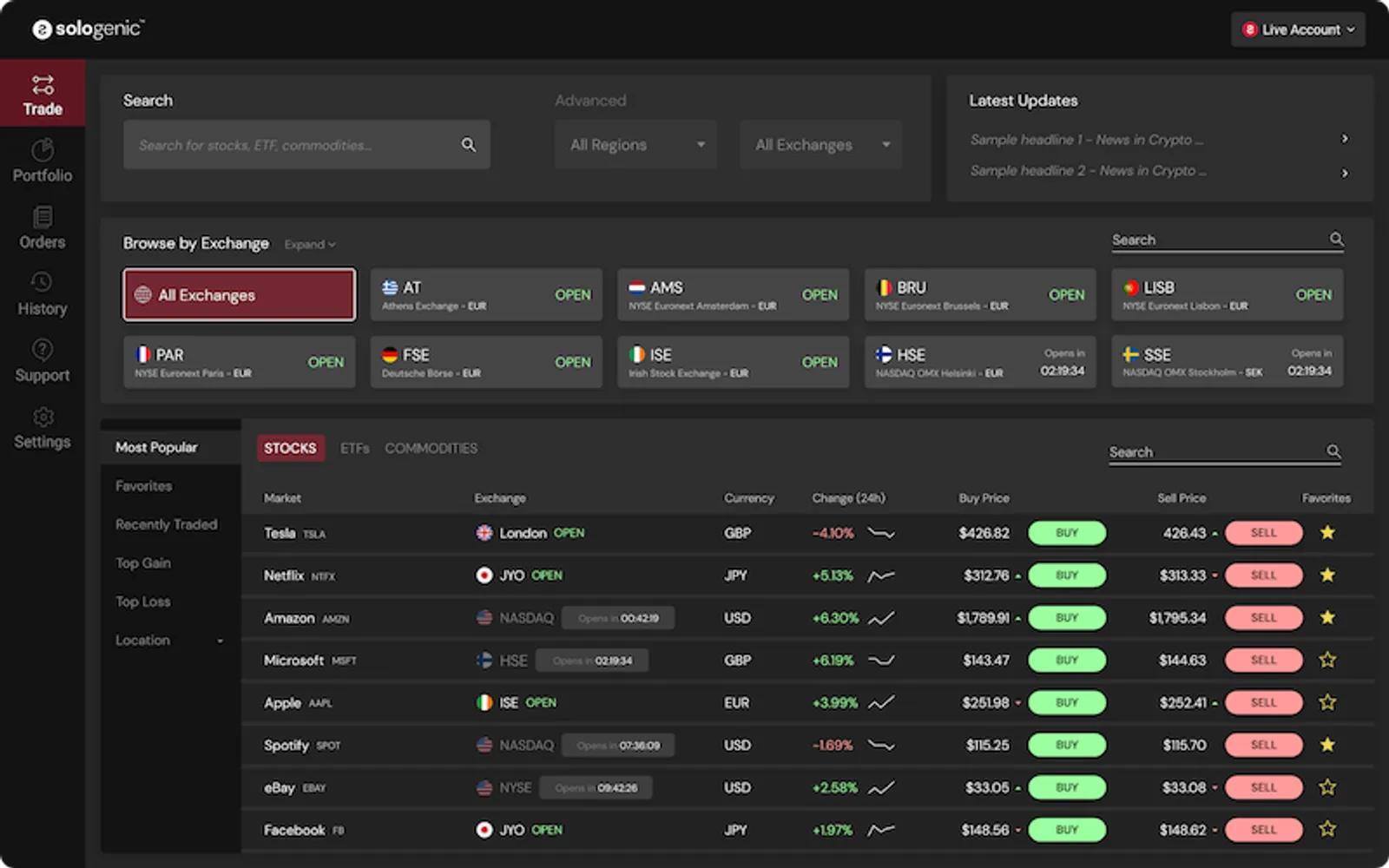Select the AT Athens Exchange card
1389x868 pixels.
click(x=486, y=294)
